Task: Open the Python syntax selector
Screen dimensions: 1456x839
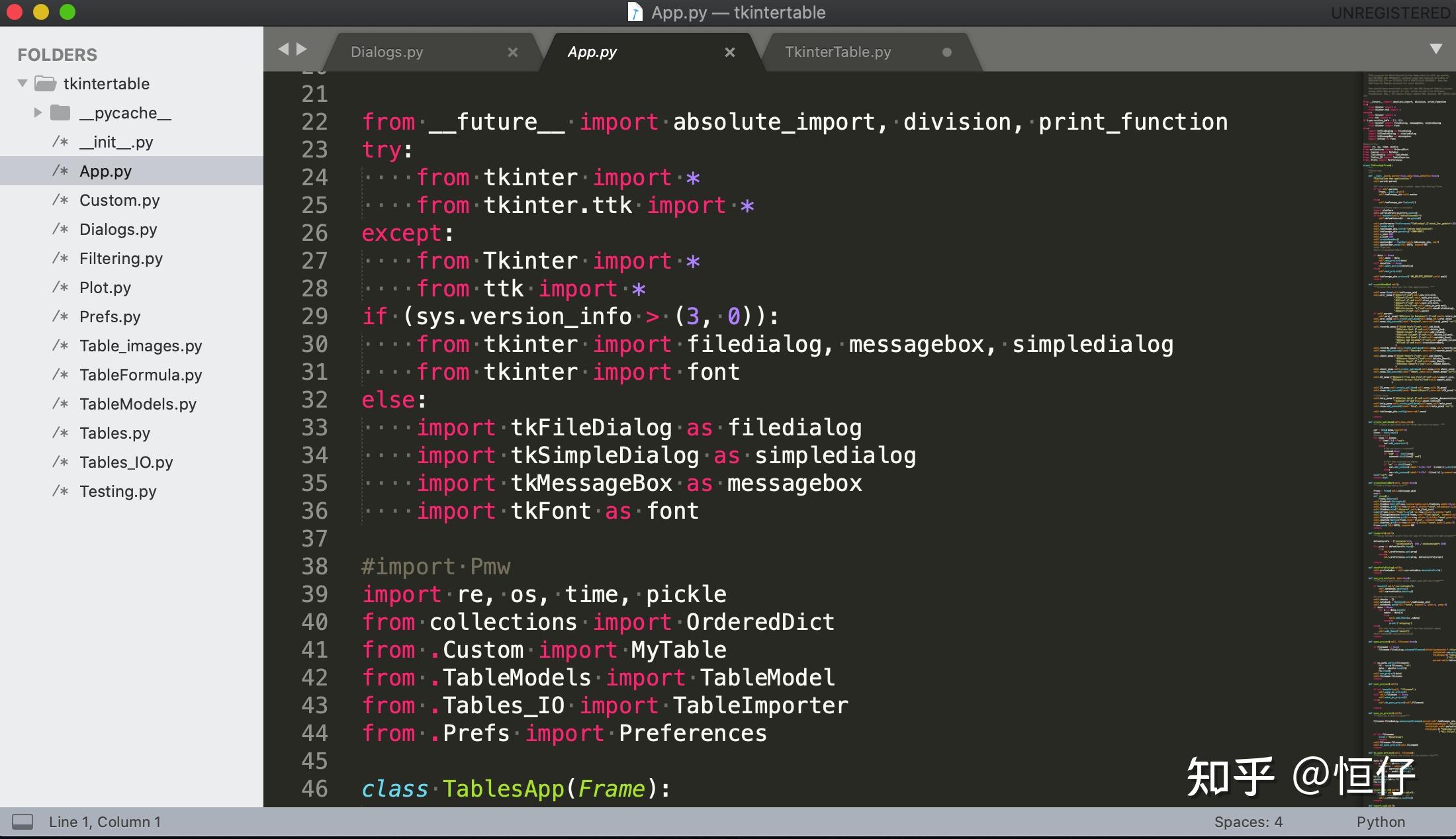Action: 1380,822
